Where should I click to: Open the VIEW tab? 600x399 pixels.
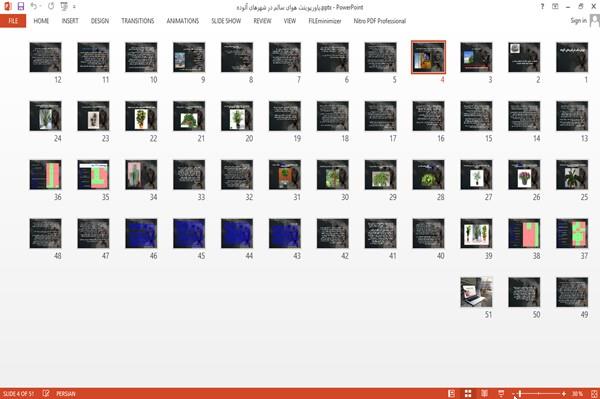pyautogui.click(x=290, y=21)
